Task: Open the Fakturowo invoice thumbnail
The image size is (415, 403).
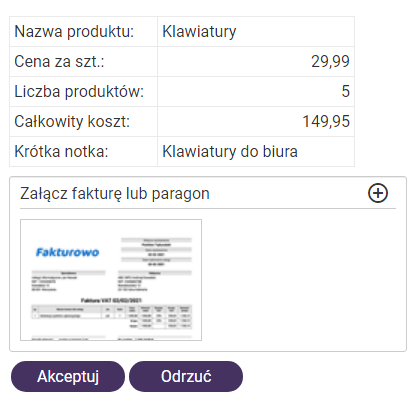Action: tap(111, 280)
